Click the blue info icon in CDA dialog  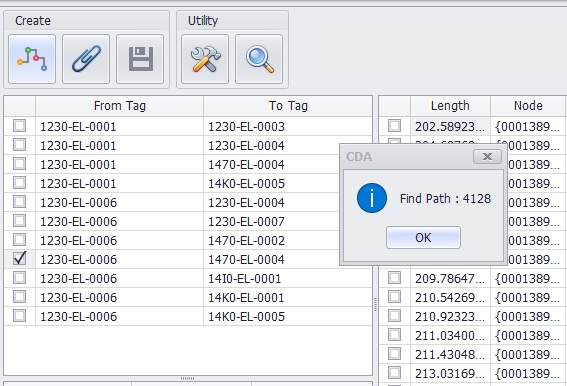[372, 198]
